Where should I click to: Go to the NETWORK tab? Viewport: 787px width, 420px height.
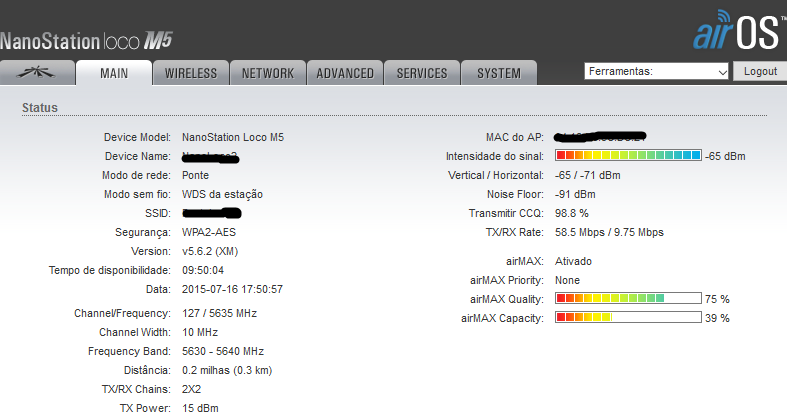[x=268, y=73]
